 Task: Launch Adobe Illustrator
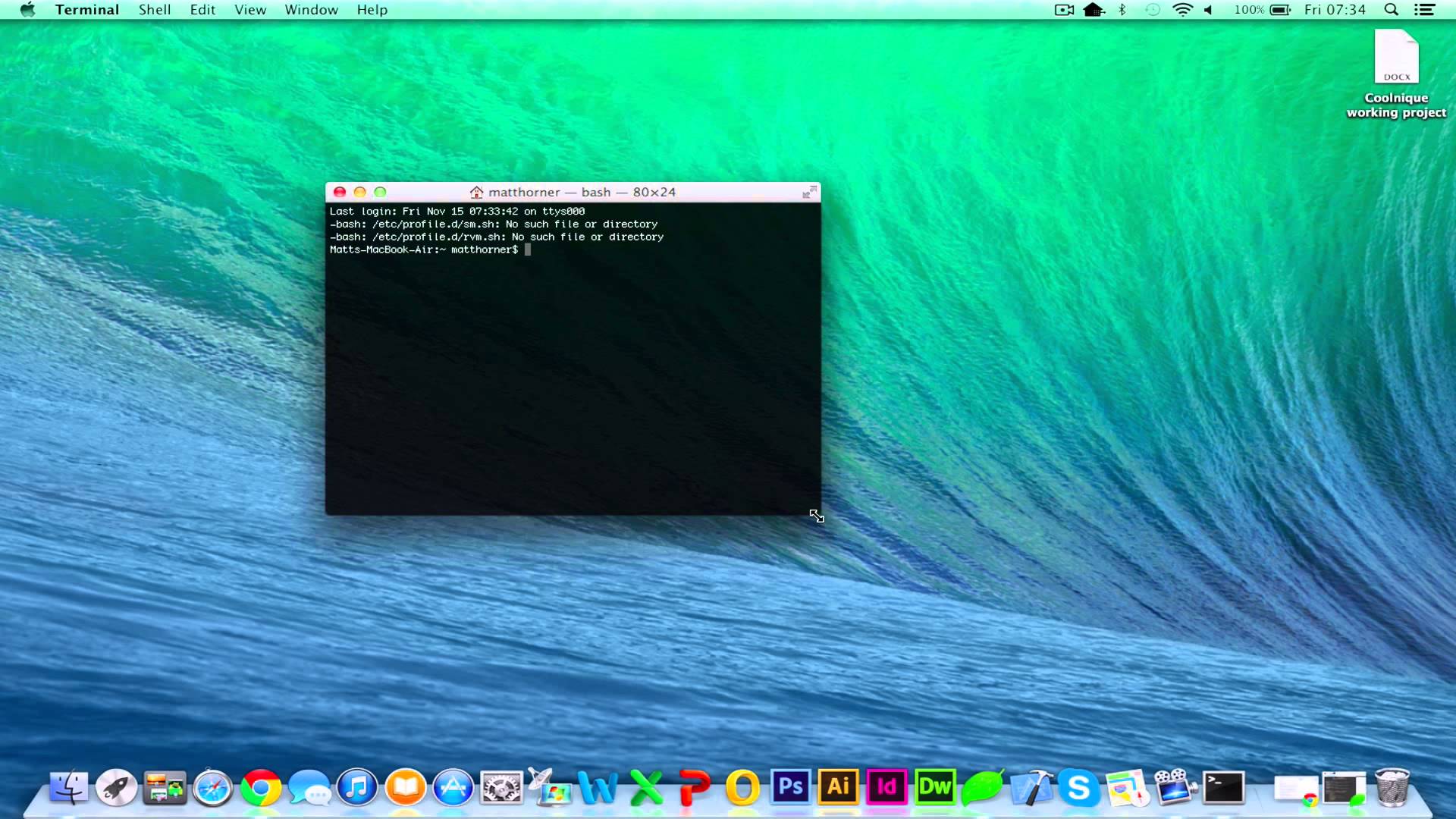pyautogui.click(x=838, y=788)
